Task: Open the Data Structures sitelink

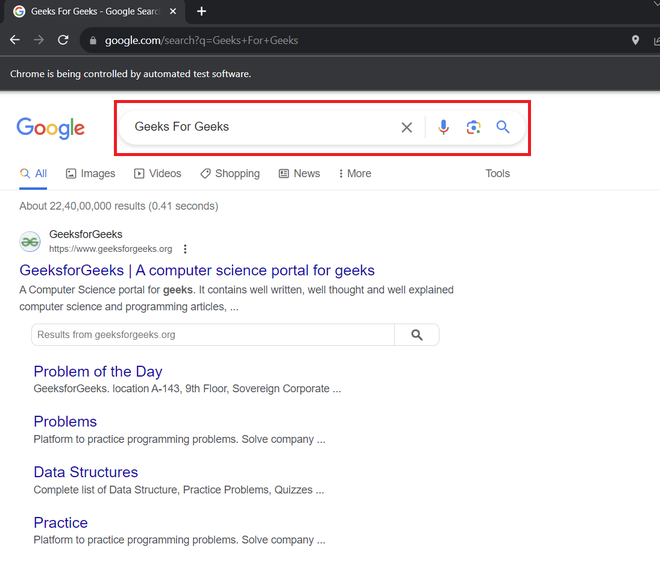Action: 86,472
